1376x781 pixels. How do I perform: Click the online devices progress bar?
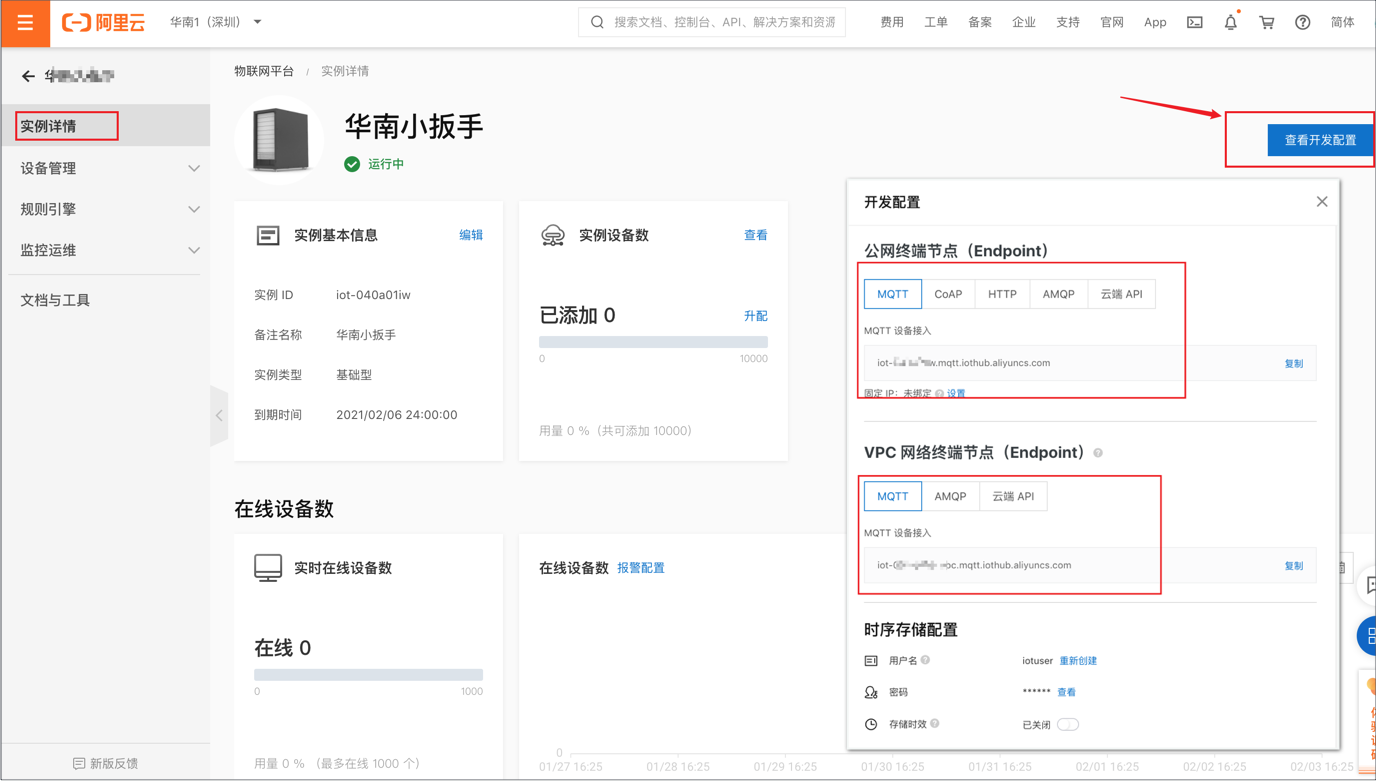tap(368, 675)
